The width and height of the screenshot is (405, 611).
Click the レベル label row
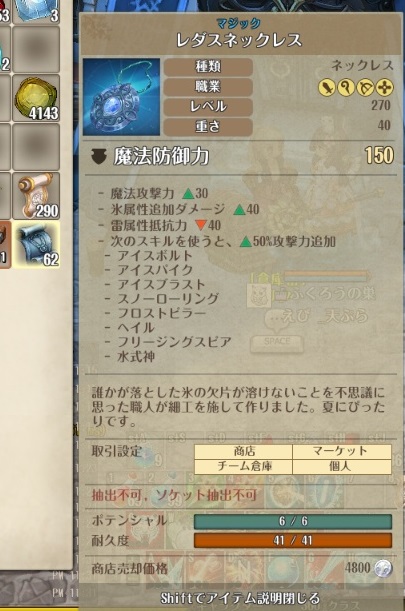pos(208,106)
